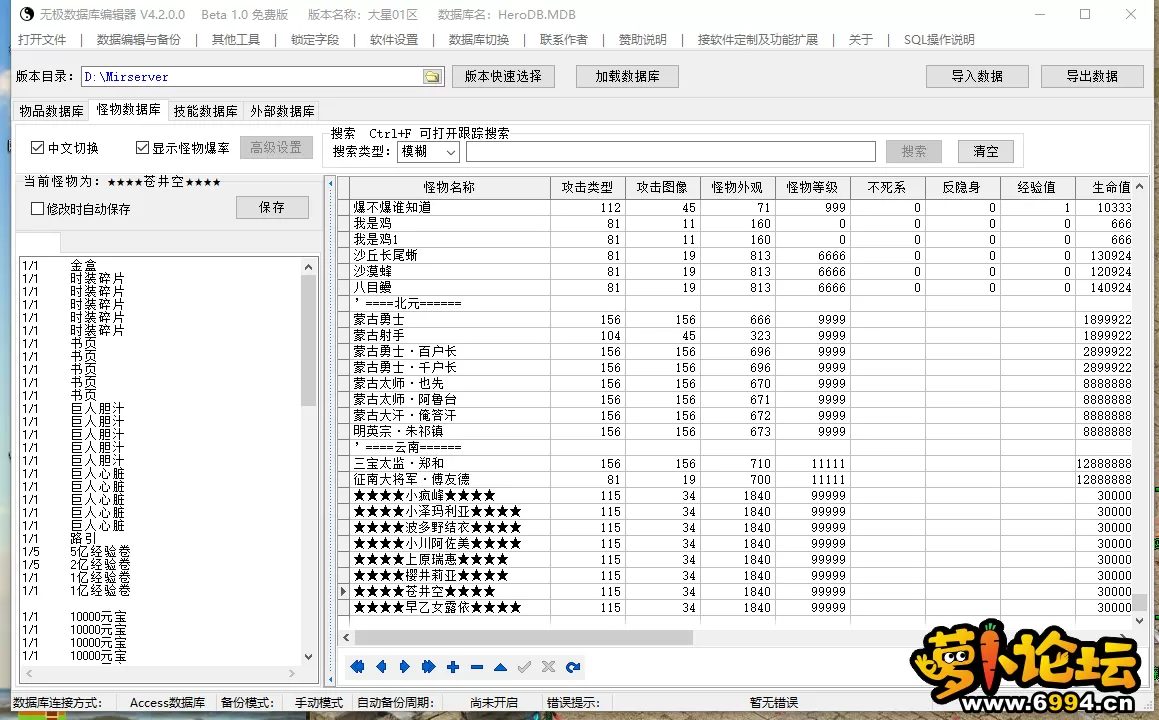Click the 搜索 button
The width and height of the screenshot is (1159, 720).
tap(914, 152)
